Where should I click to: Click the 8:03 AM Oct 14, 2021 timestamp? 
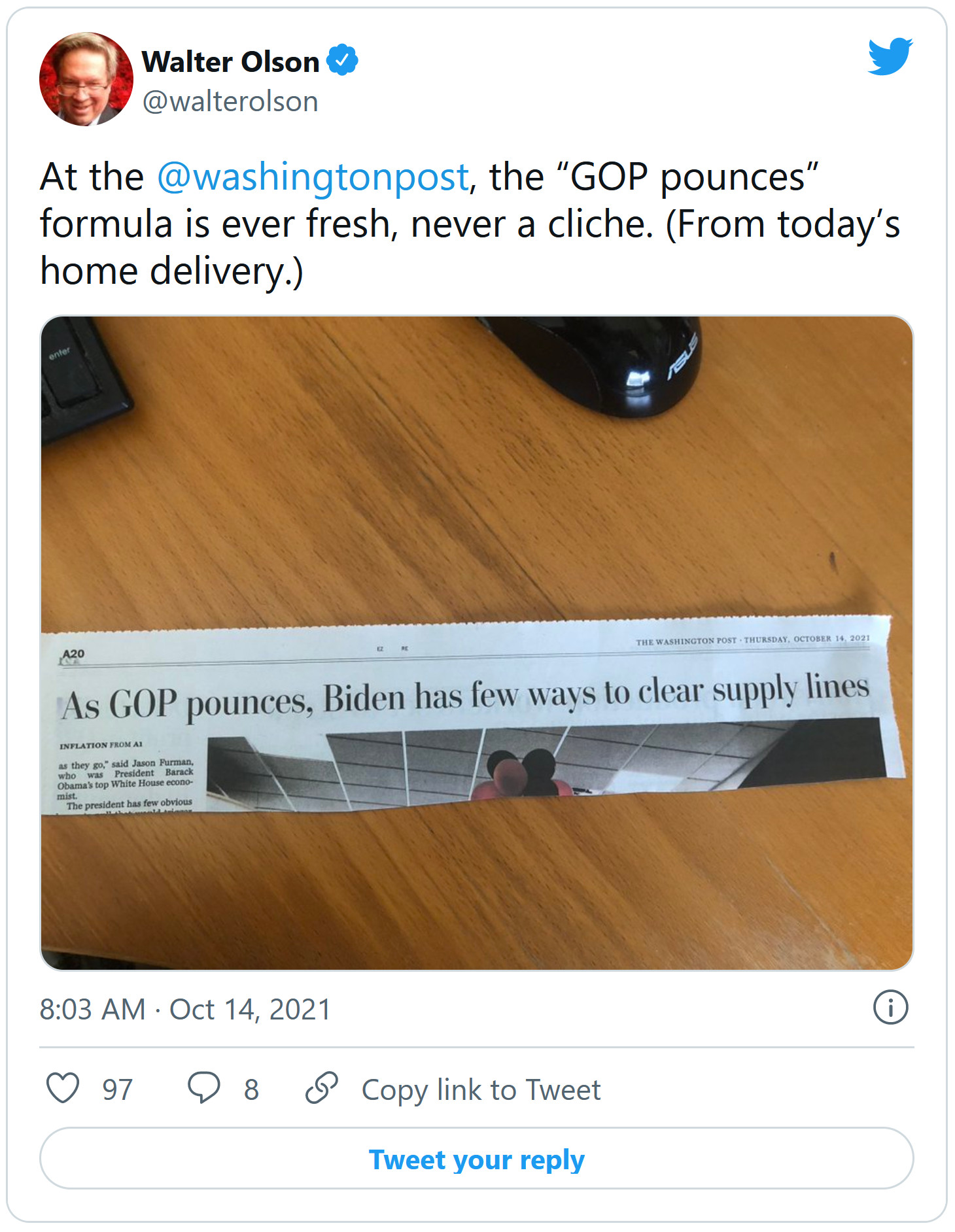tap(185, 1010)
